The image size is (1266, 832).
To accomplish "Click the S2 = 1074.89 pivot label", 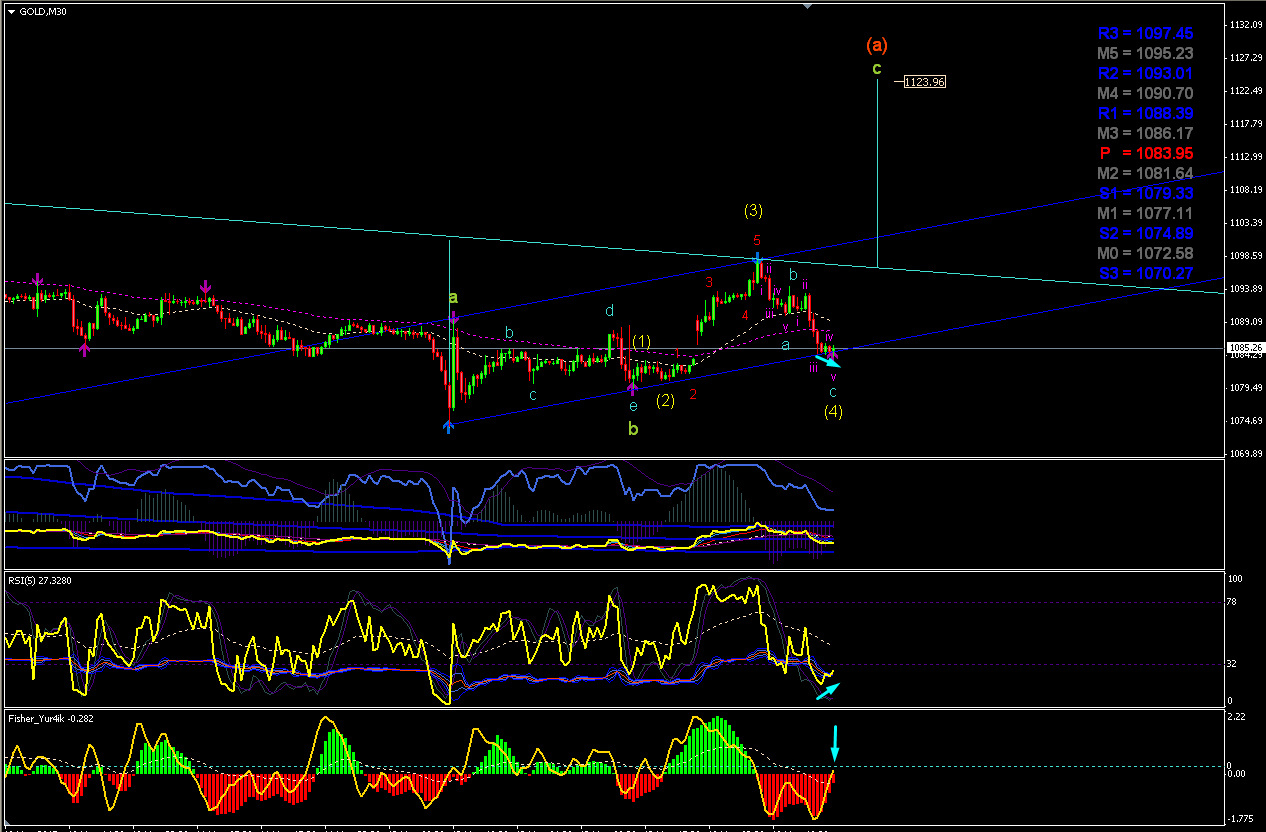I will click(x=1145, y=233).
